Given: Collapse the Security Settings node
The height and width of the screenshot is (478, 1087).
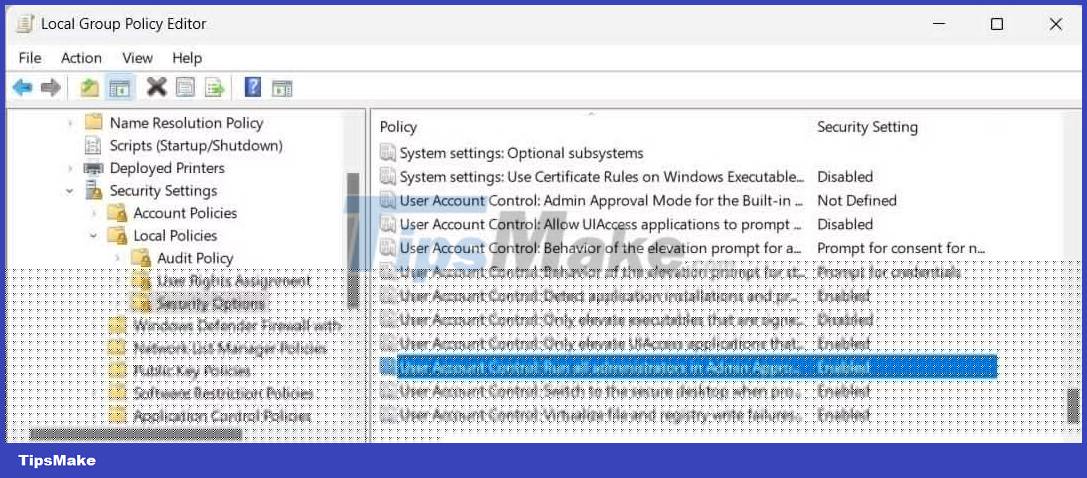Looking at the screenshot, I should coord(70,191).
